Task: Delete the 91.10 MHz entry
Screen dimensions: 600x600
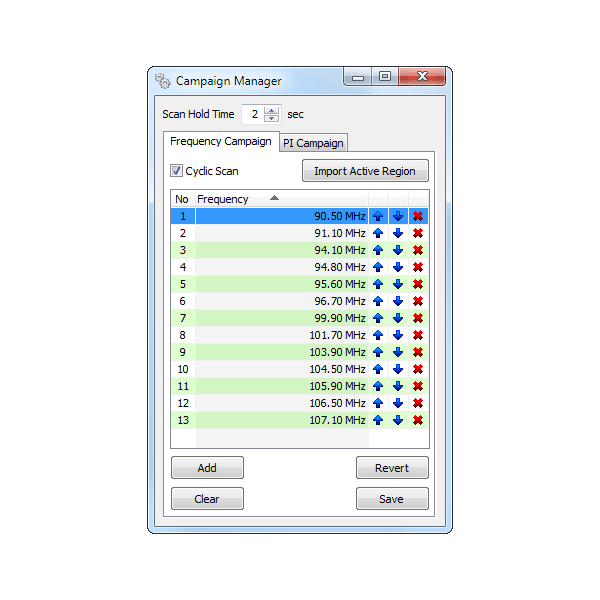Action: click(418, 233)
